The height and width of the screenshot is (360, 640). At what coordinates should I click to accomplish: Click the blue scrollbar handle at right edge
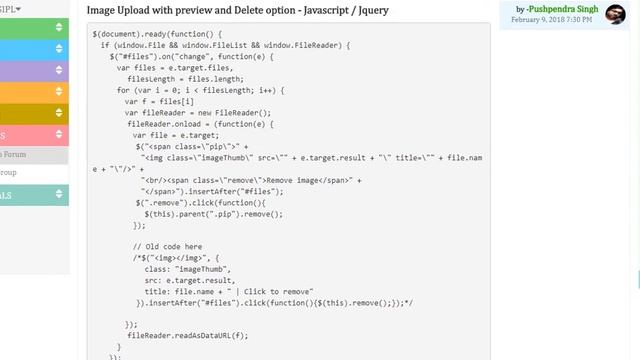pyautogui.click(x=639, y=280)
